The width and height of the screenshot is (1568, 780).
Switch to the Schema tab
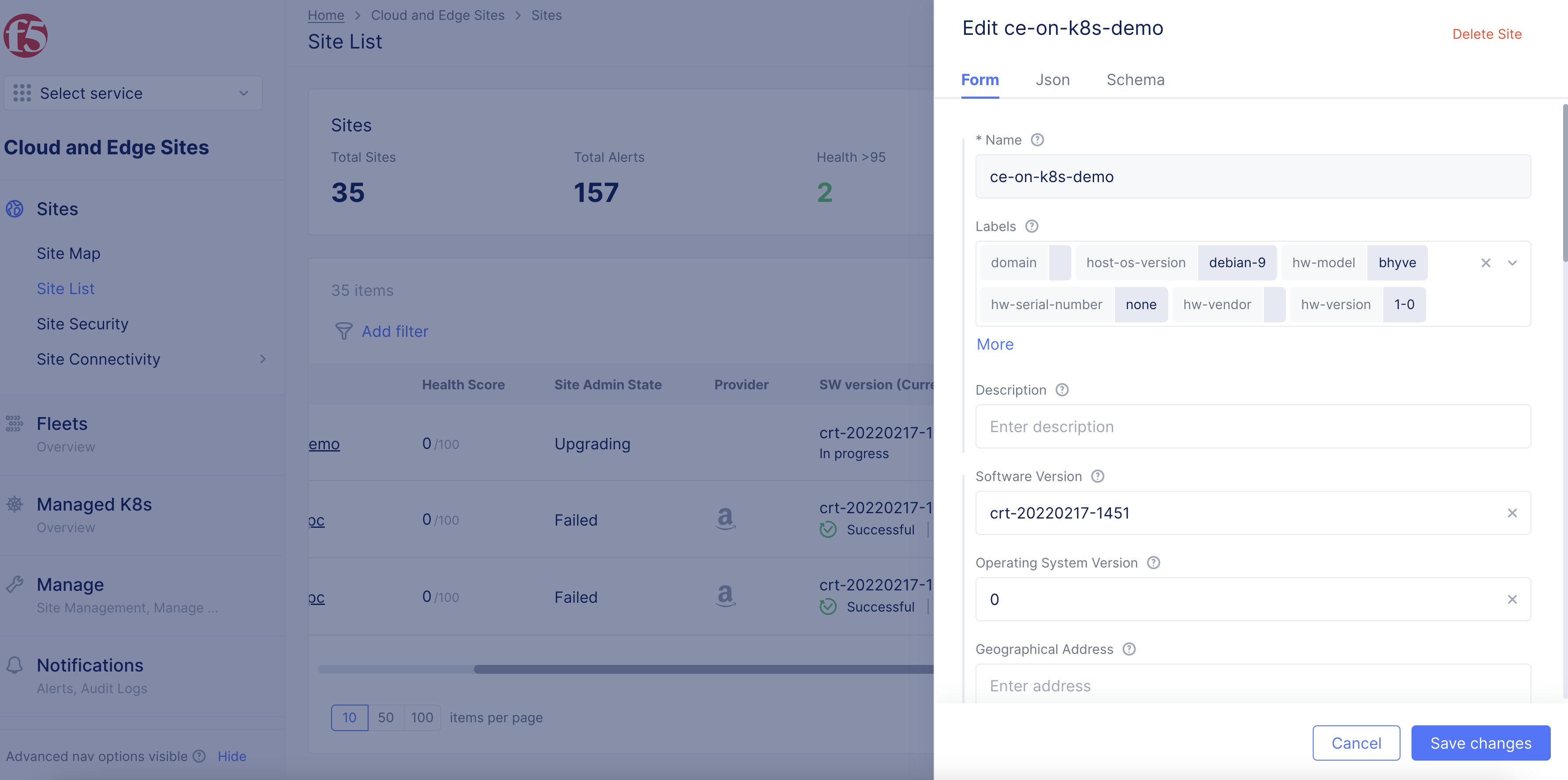(1135, 80)
